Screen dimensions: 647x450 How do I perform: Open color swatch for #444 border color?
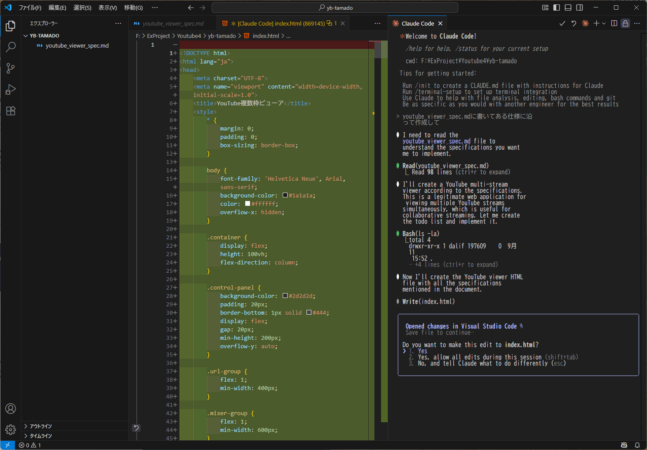tap(309, 312)
